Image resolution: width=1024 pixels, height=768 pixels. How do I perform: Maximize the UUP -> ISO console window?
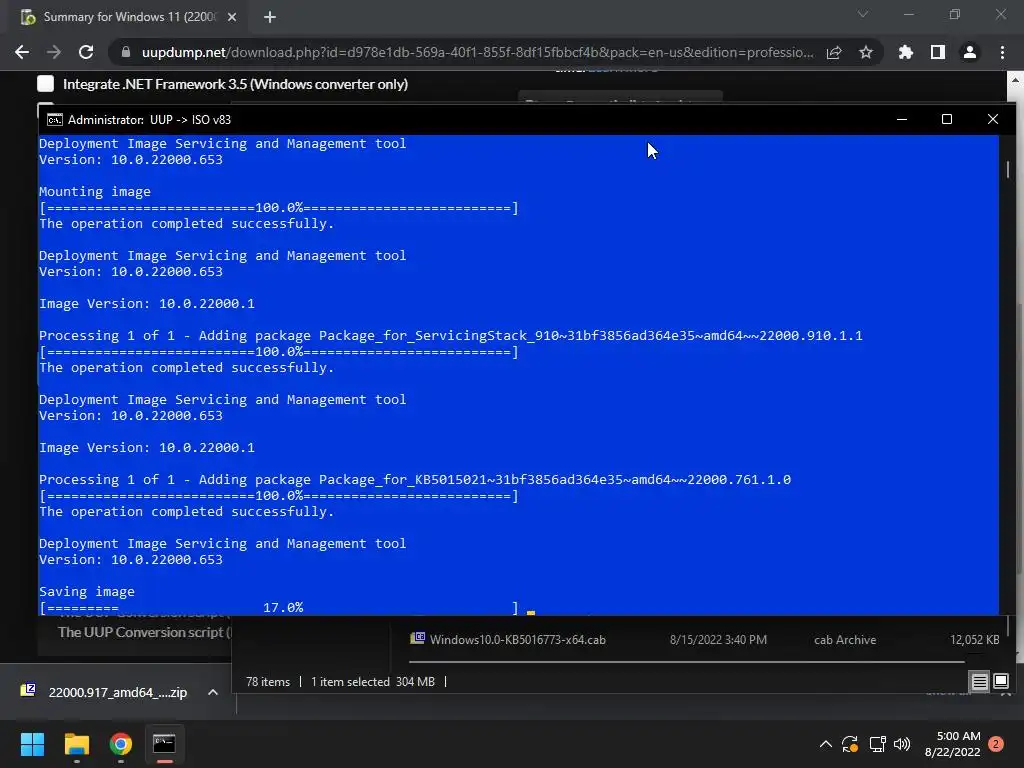tap(947, 119)
